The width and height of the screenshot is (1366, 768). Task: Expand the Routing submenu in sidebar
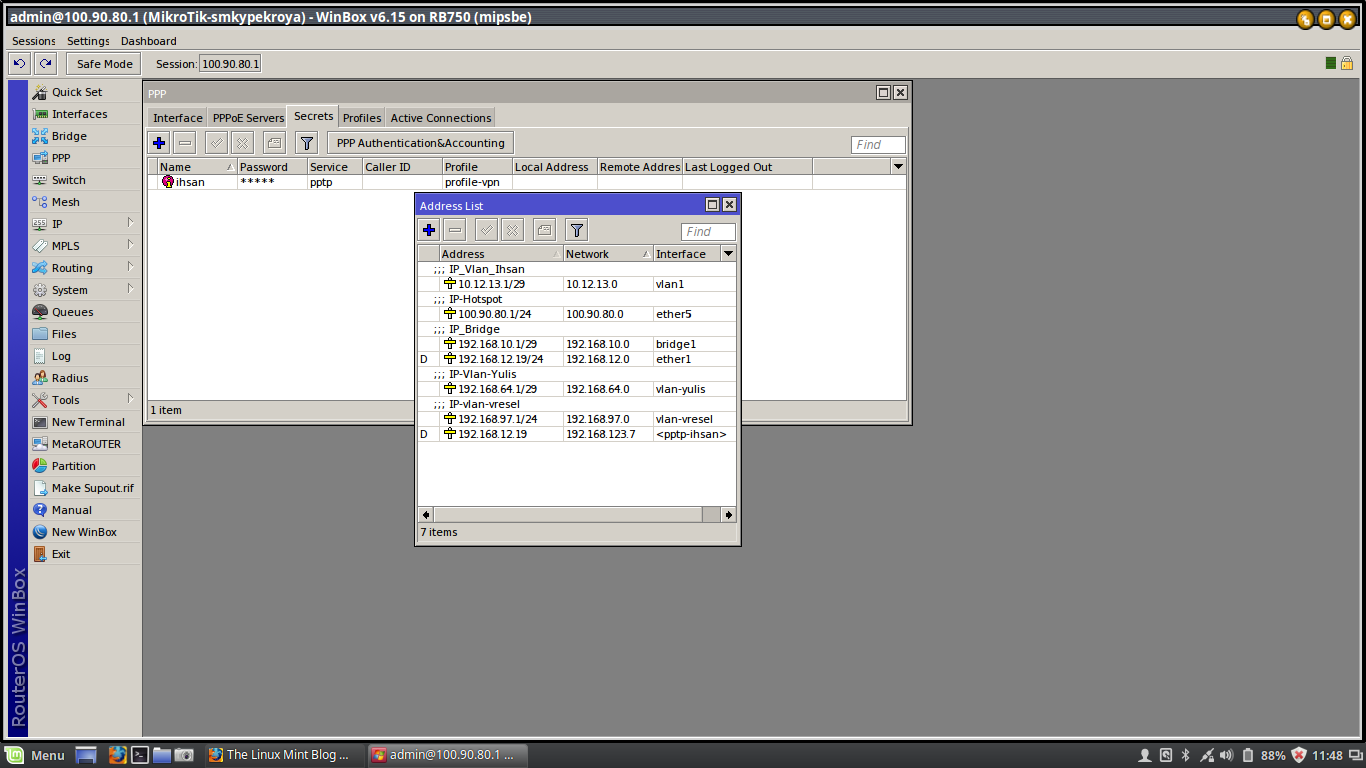(84, 268)
